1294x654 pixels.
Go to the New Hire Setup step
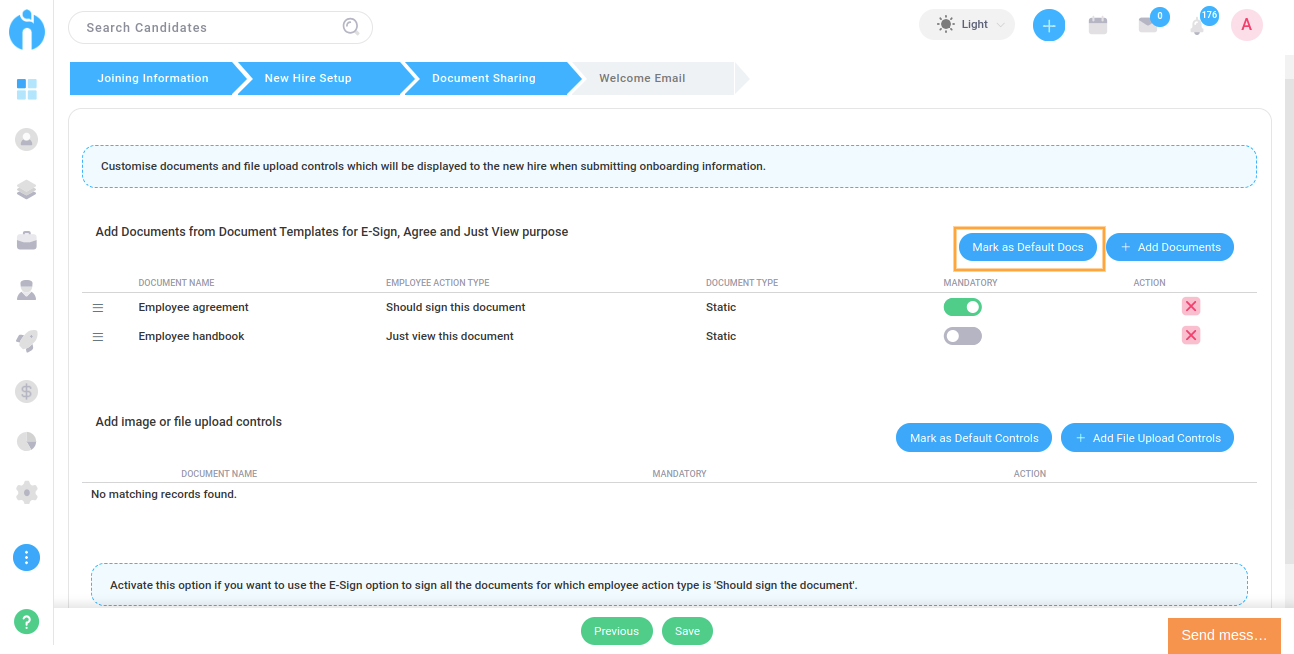coord(308,78)
